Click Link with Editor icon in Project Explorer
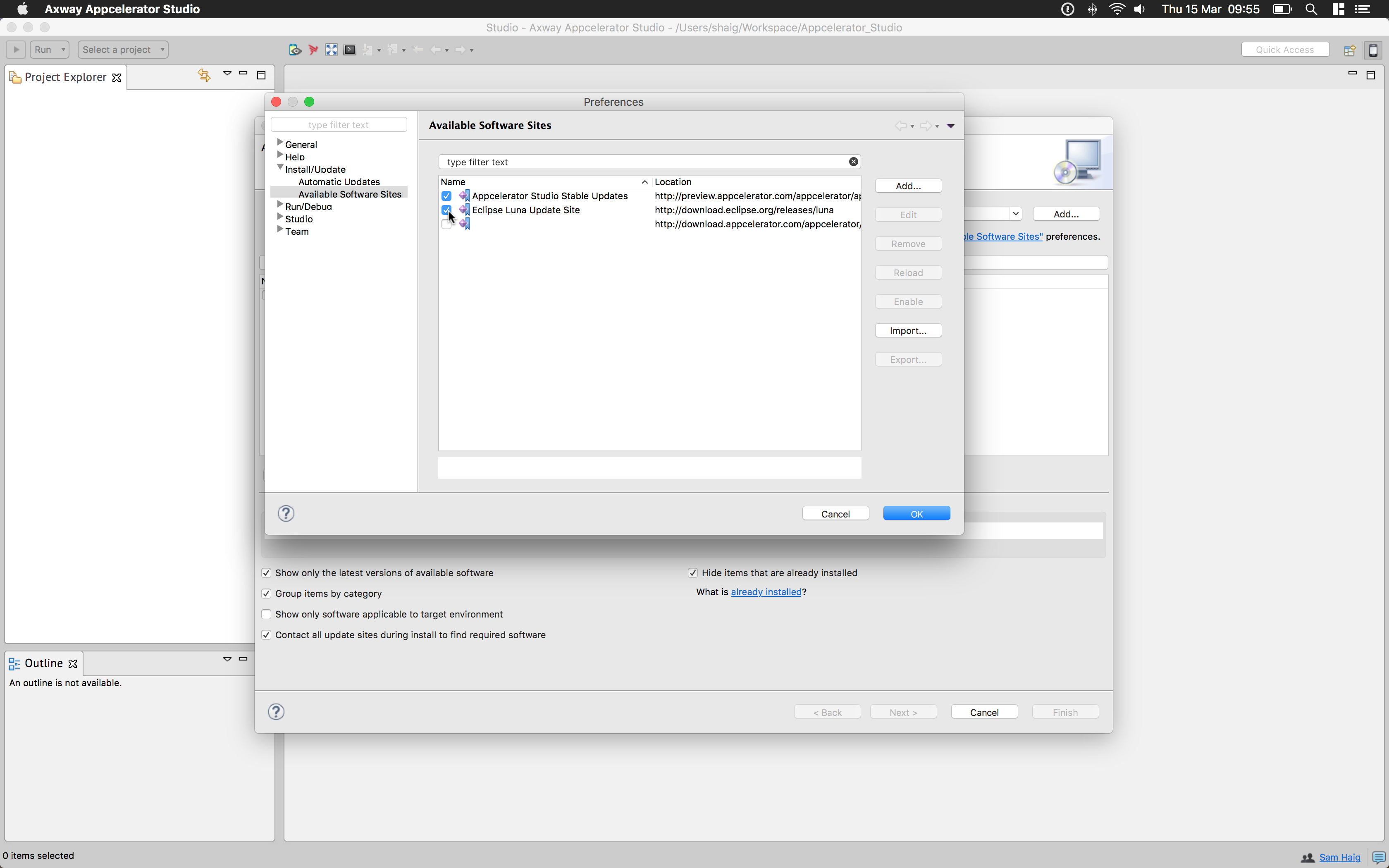 point(204,75)
